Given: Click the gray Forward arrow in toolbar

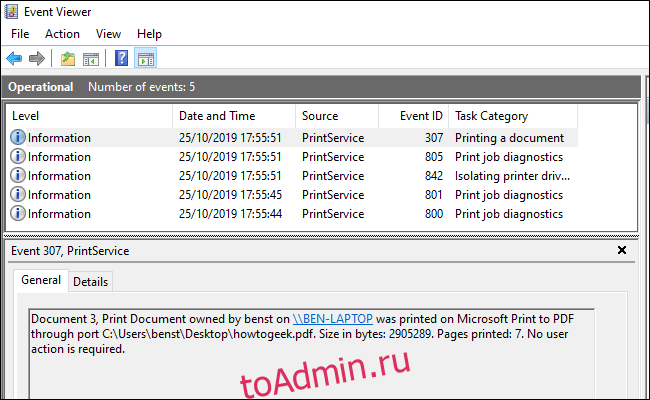Looking at the screenshot, I should [x=36, y=59].
